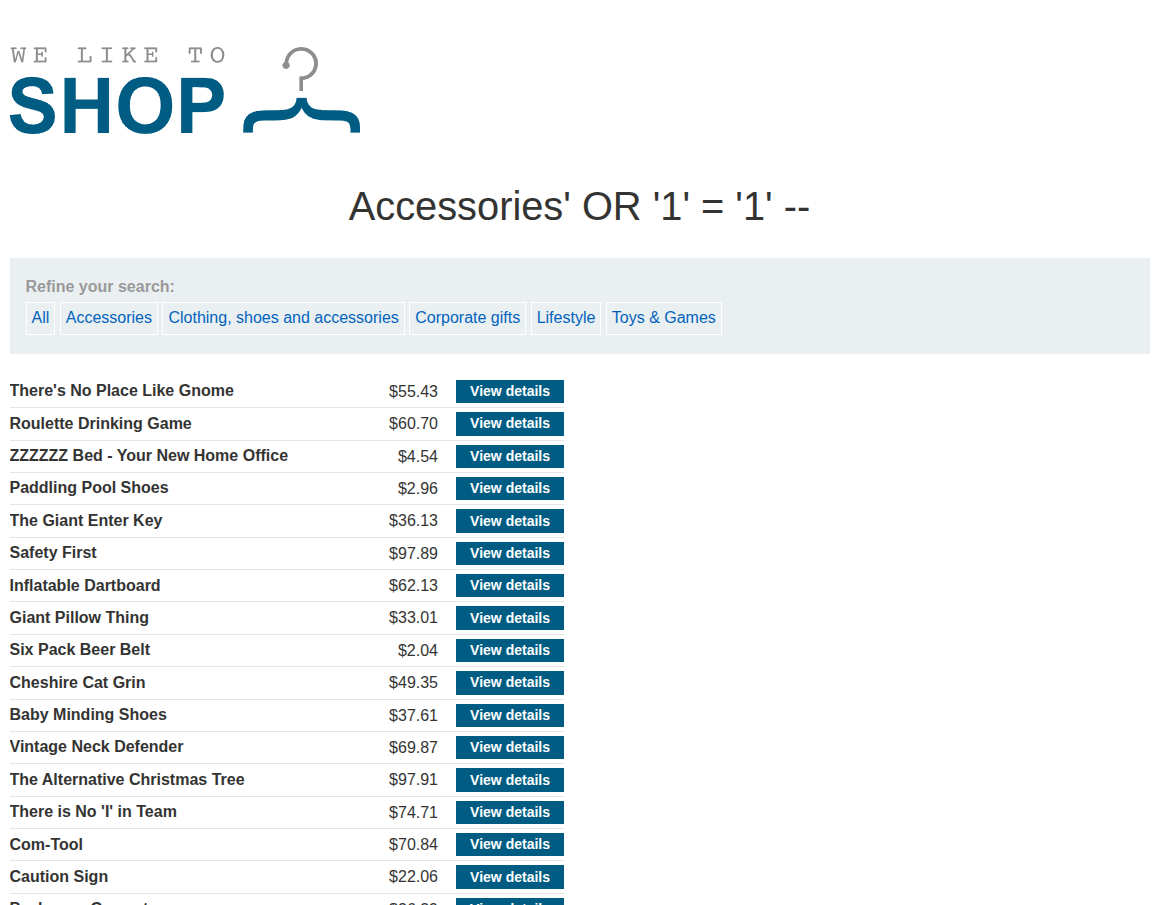The width and height of the screenshot is (1160, 905).
Task: Click the Giant Pillow Thing name
Action: [79, 617]
